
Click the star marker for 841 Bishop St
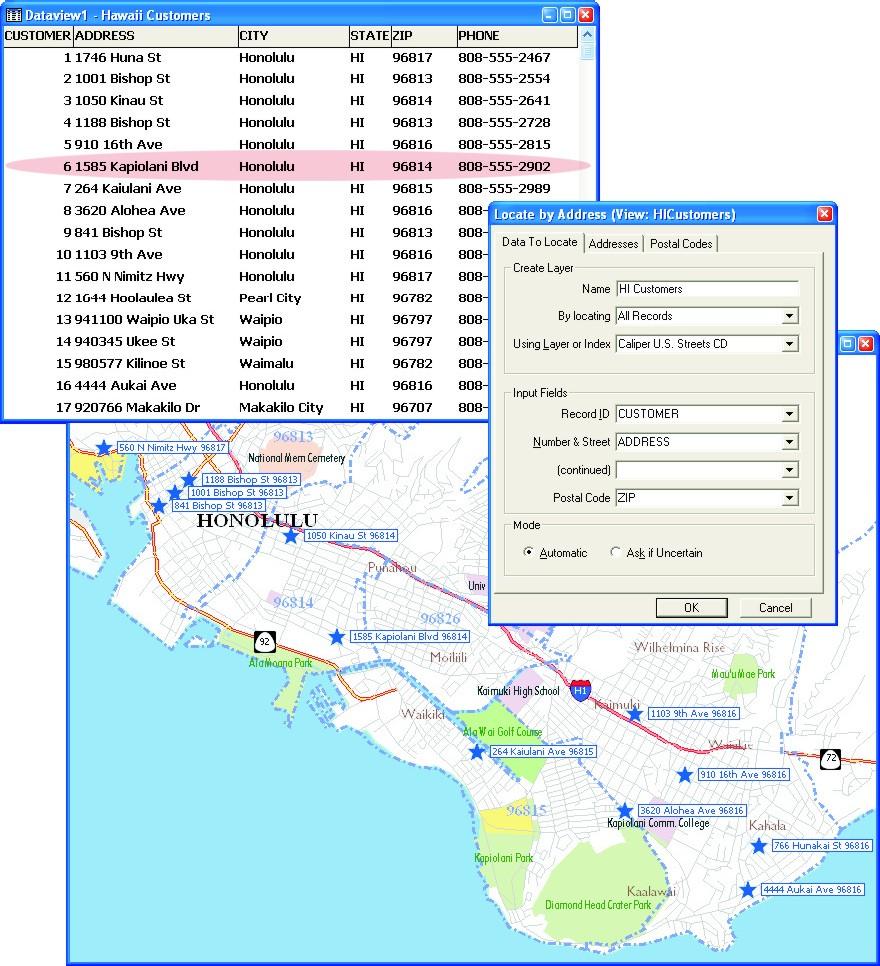click(159, 506)
